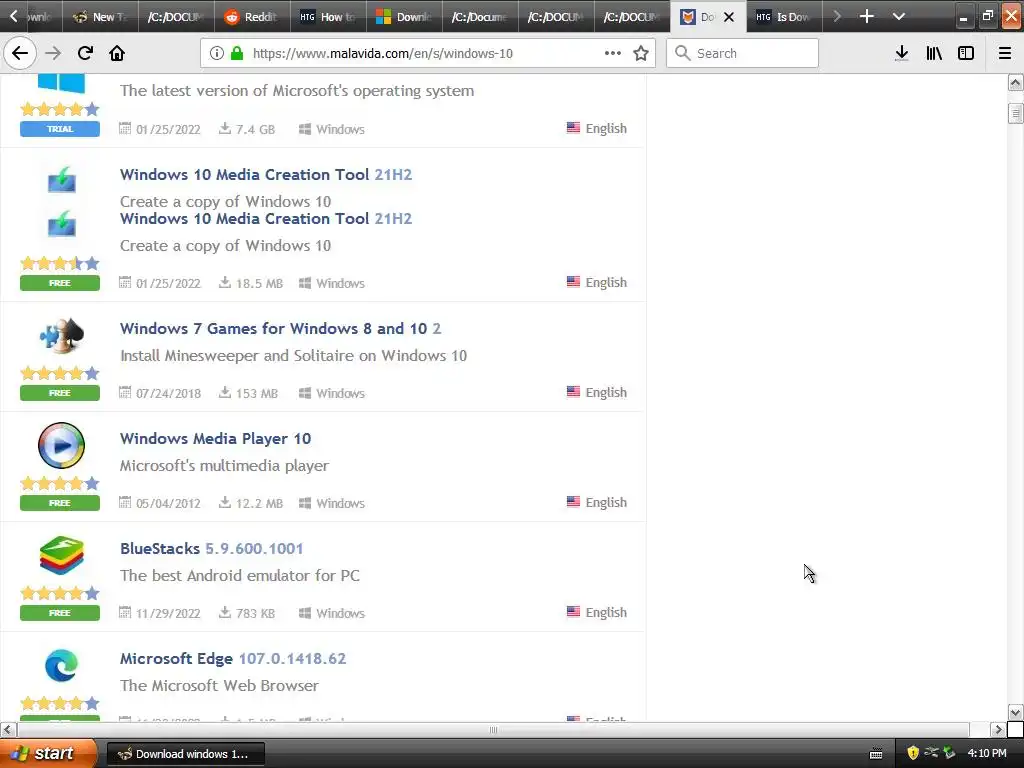The height and width of the screenshot is (768, 1024).
Task: Reload the current malavida page
Action: tap(85, 53)
